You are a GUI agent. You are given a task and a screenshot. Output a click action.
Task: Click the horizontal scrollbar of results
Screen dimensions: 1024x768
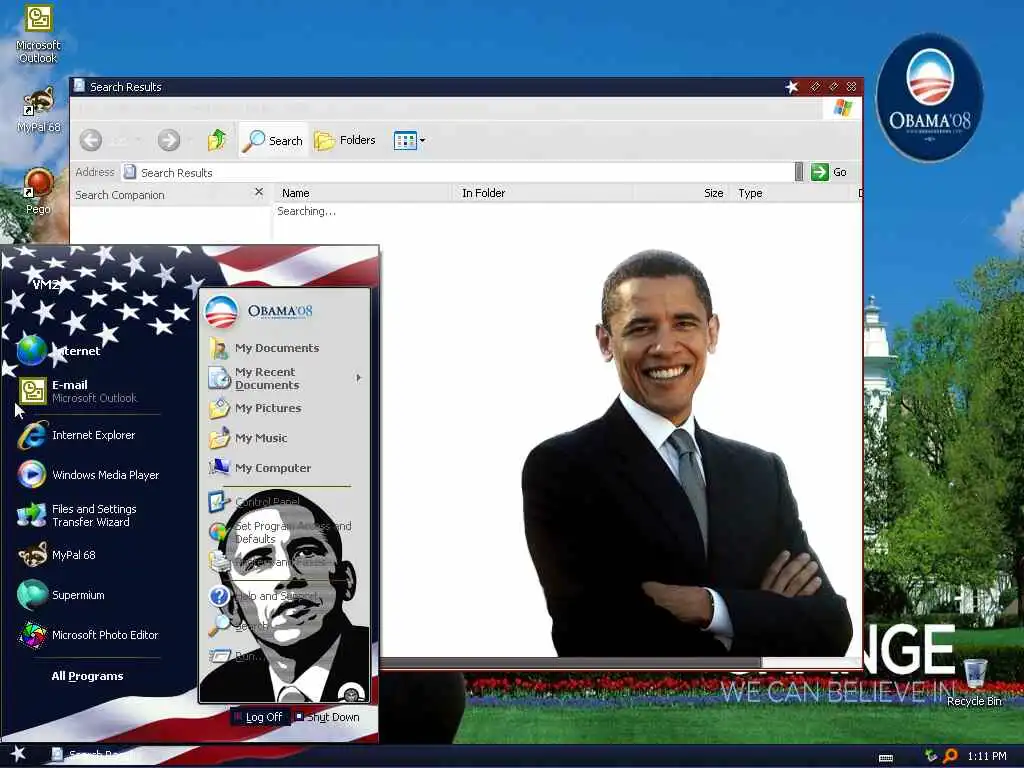[570, 662]
